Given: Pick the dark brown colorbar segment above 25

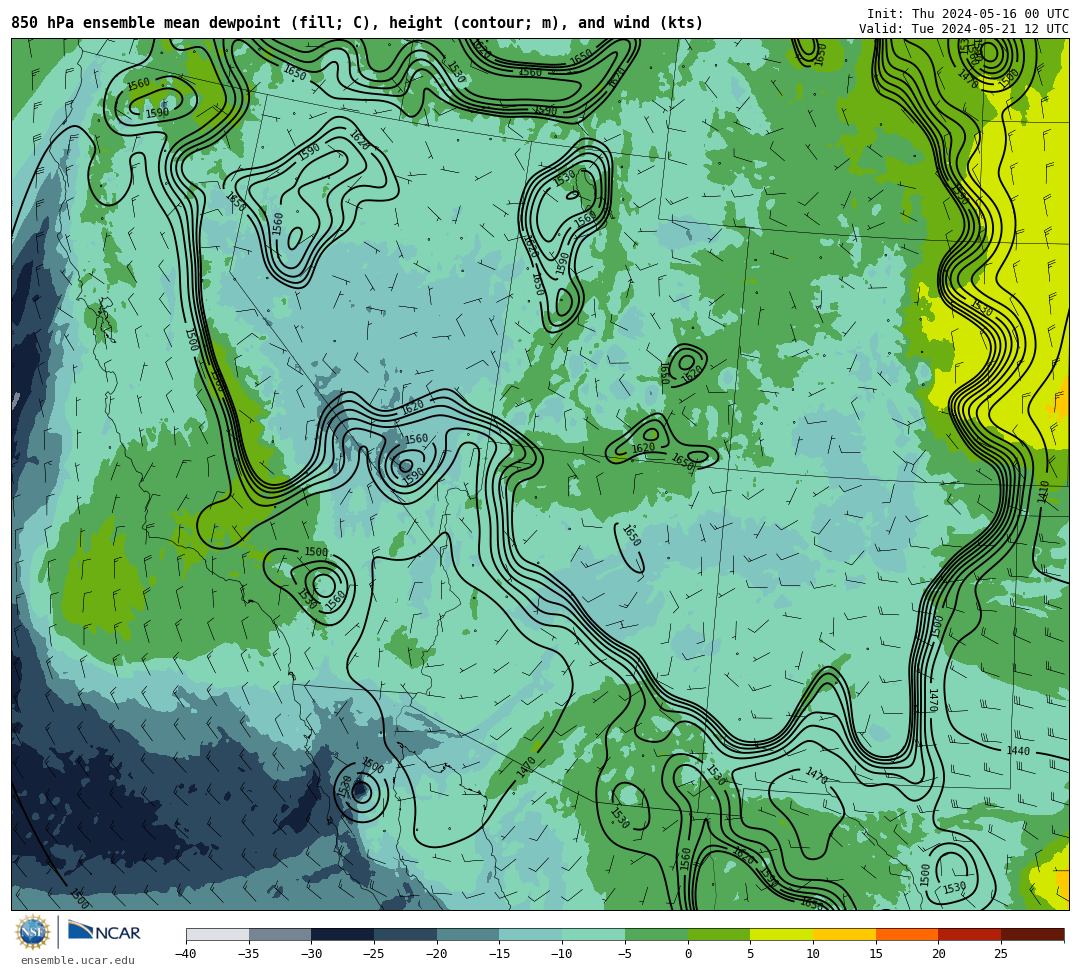Looking at the screenshot, I should pos(1032,934).
